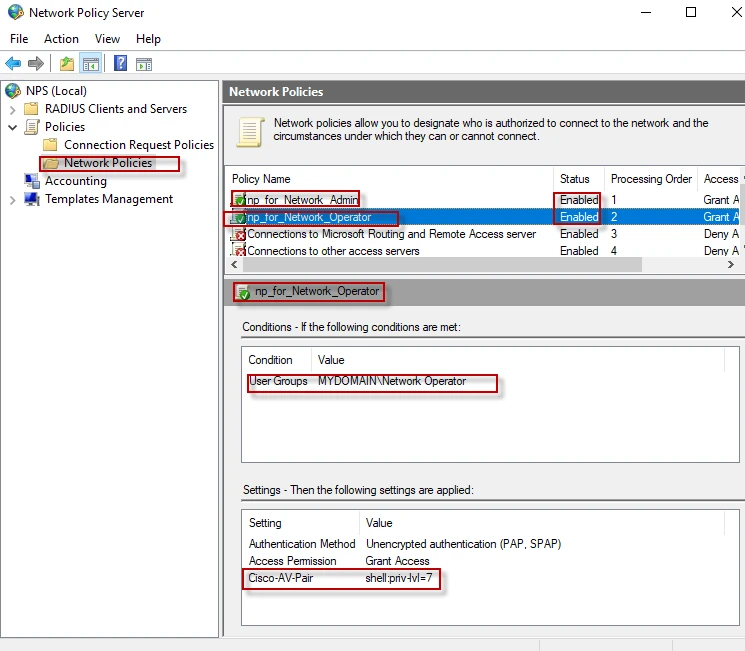Open Help via the question mark icon

coord(120,64)
